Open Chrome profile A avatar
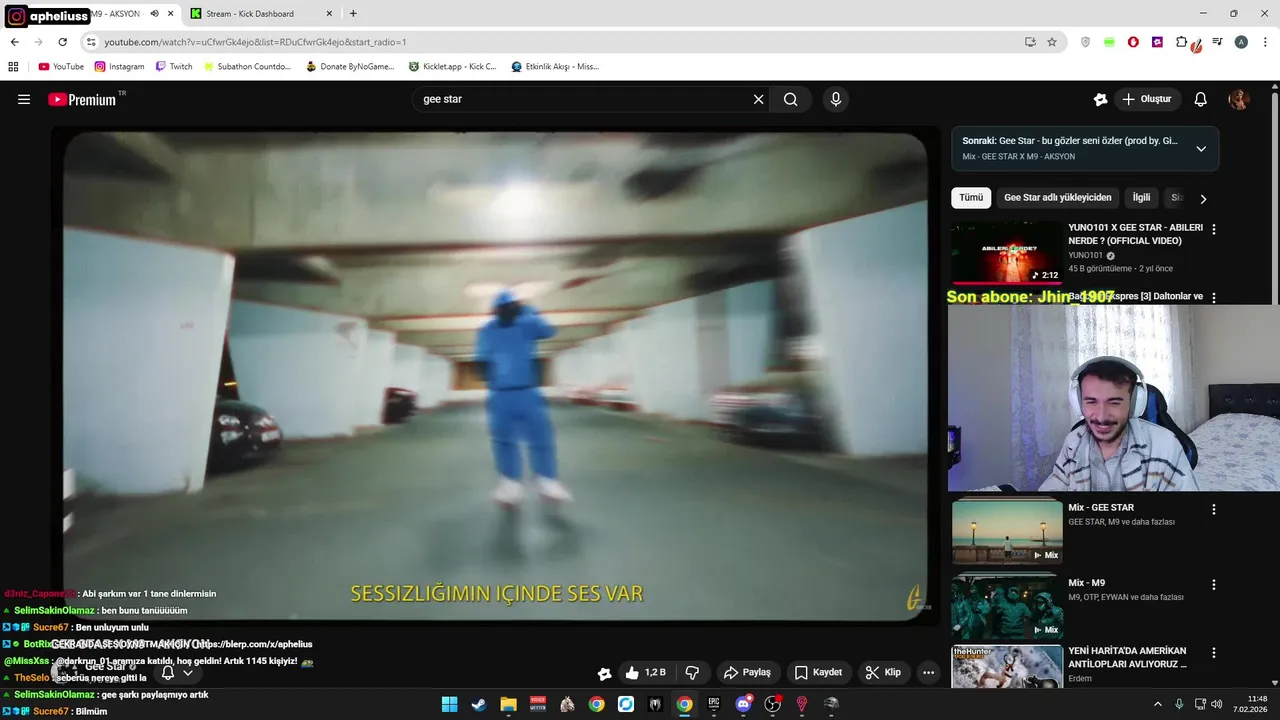Screen dimensions: 1280x720 (1241, 42)
